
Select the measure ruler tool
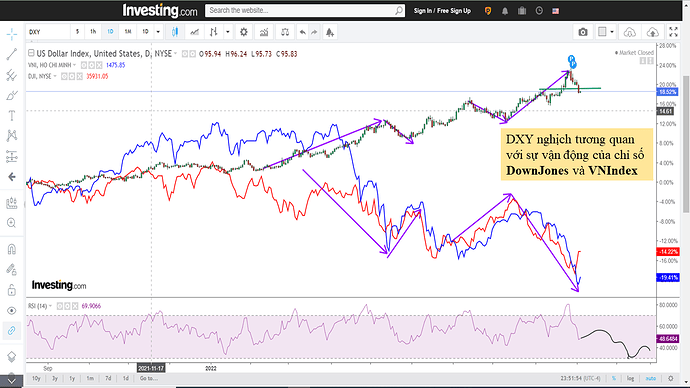tap(12, 203)
